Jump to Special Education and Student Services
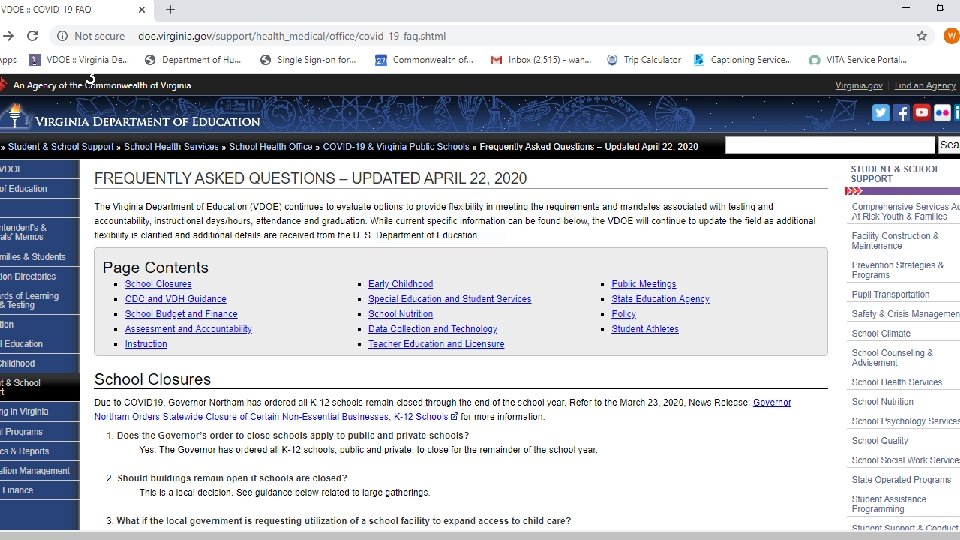The image size is (960, 540). [x=449, y=299]
